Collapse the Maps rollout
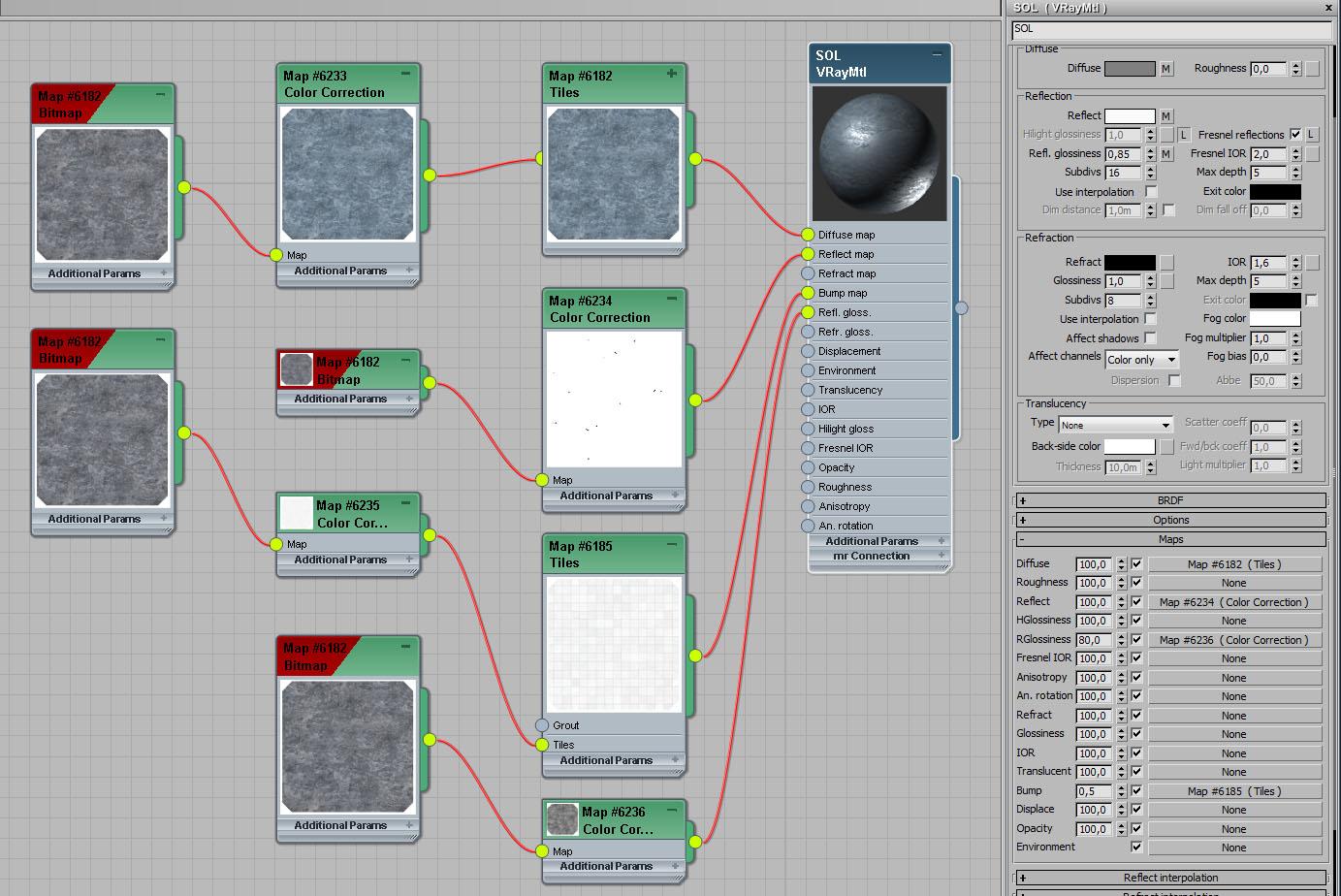1341x896 pixels. tap(1170, 539)
